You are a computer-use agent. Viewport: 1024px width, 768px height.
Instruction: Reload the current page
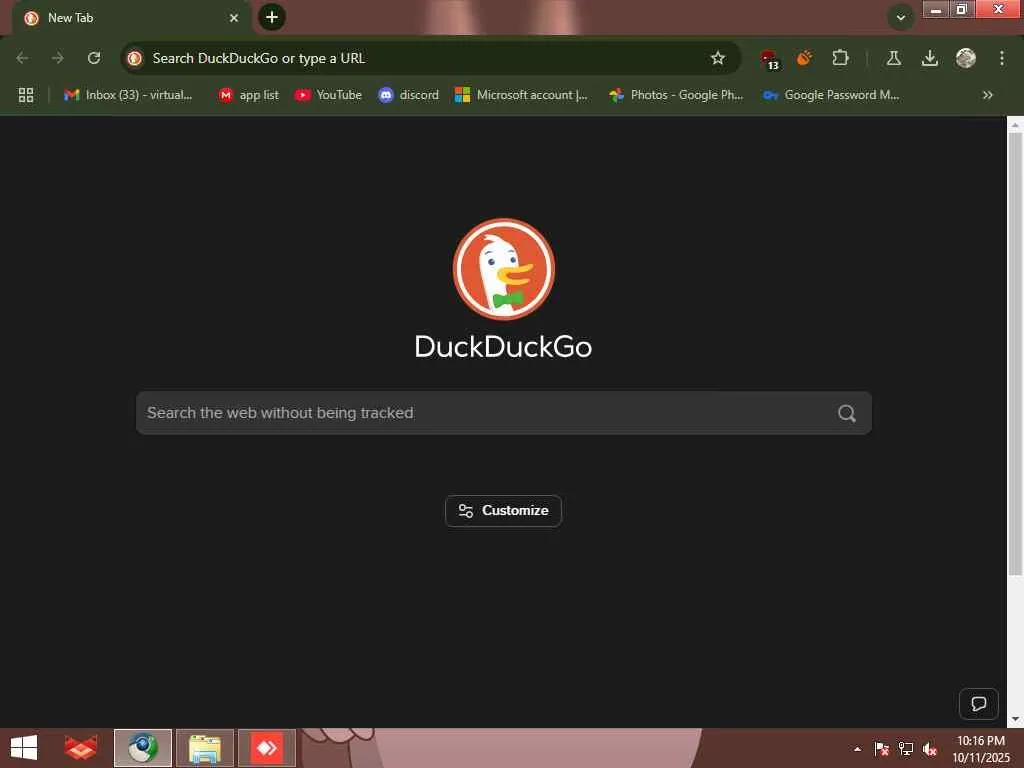pos(94,58)
